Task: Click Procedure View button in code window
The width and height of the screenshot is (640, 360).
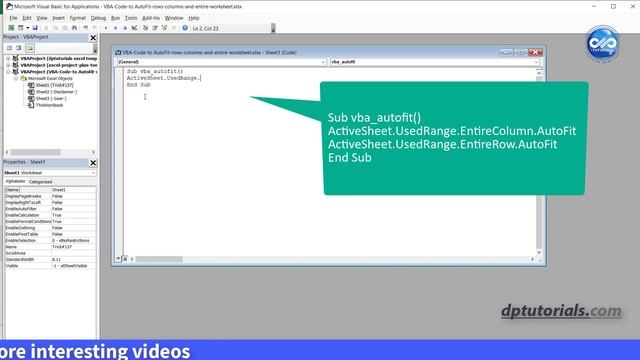Action: click(x=118, y=259)
